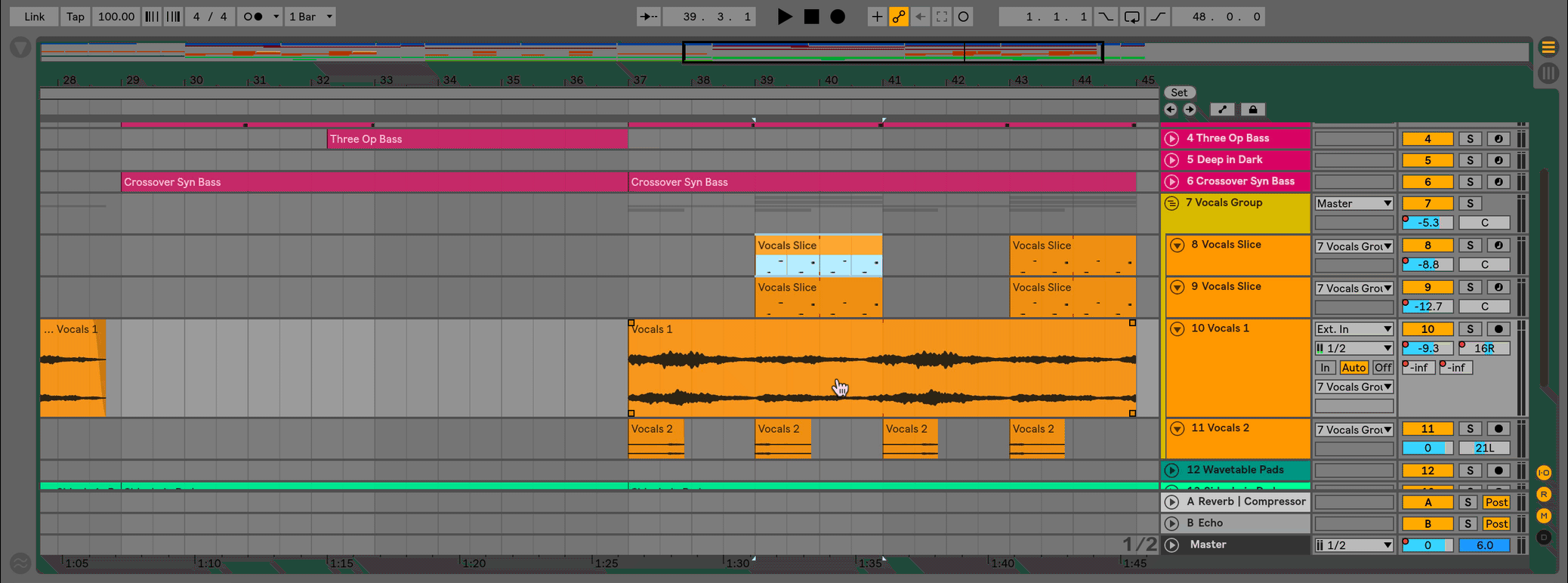Unfold the 6 Crossover Syn Bass track
Viewport: 1568px width, 583px height.
coord(1171,181)
